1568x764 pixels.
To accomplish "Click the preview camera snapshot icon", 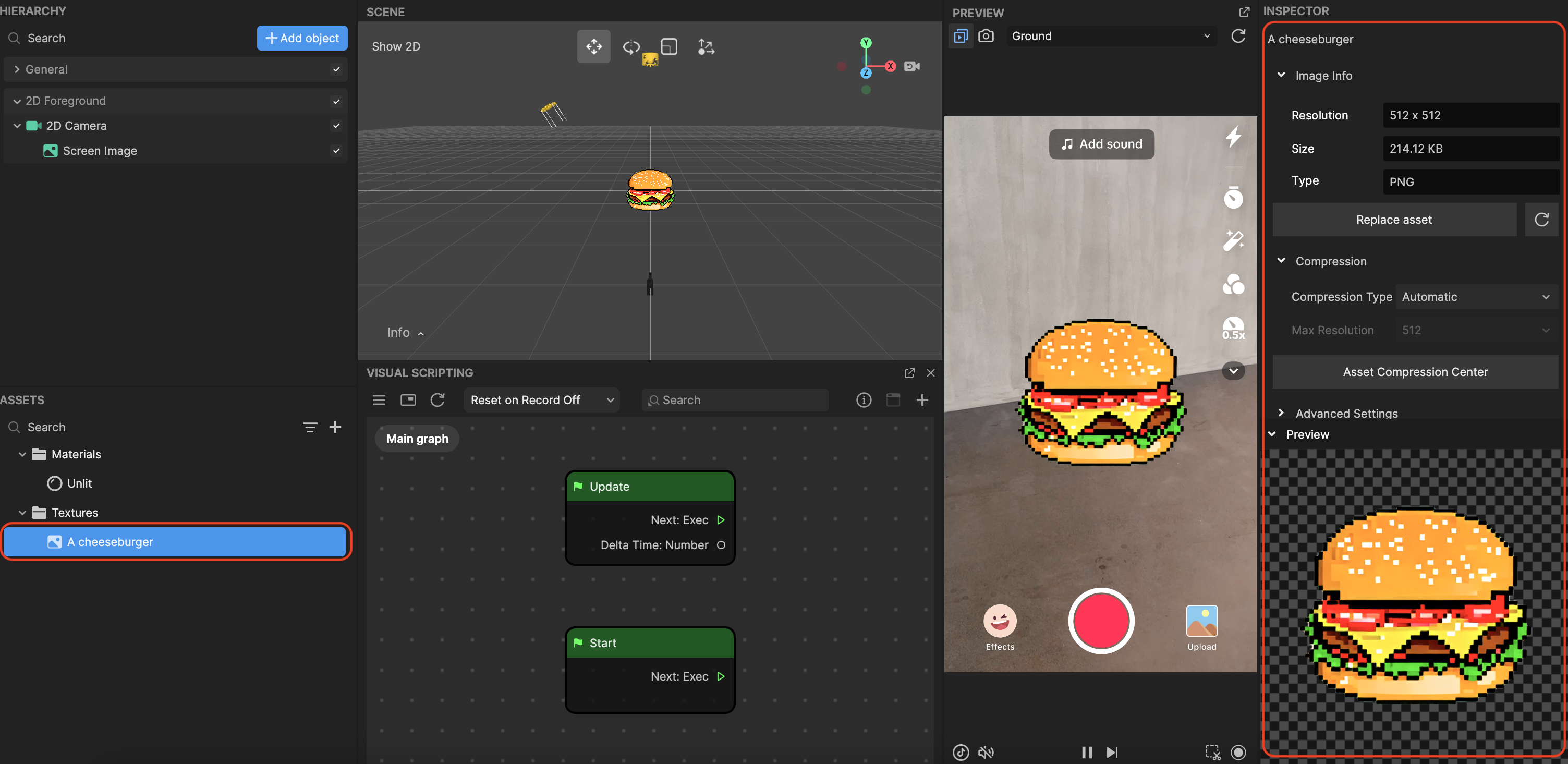I will 986,36.
